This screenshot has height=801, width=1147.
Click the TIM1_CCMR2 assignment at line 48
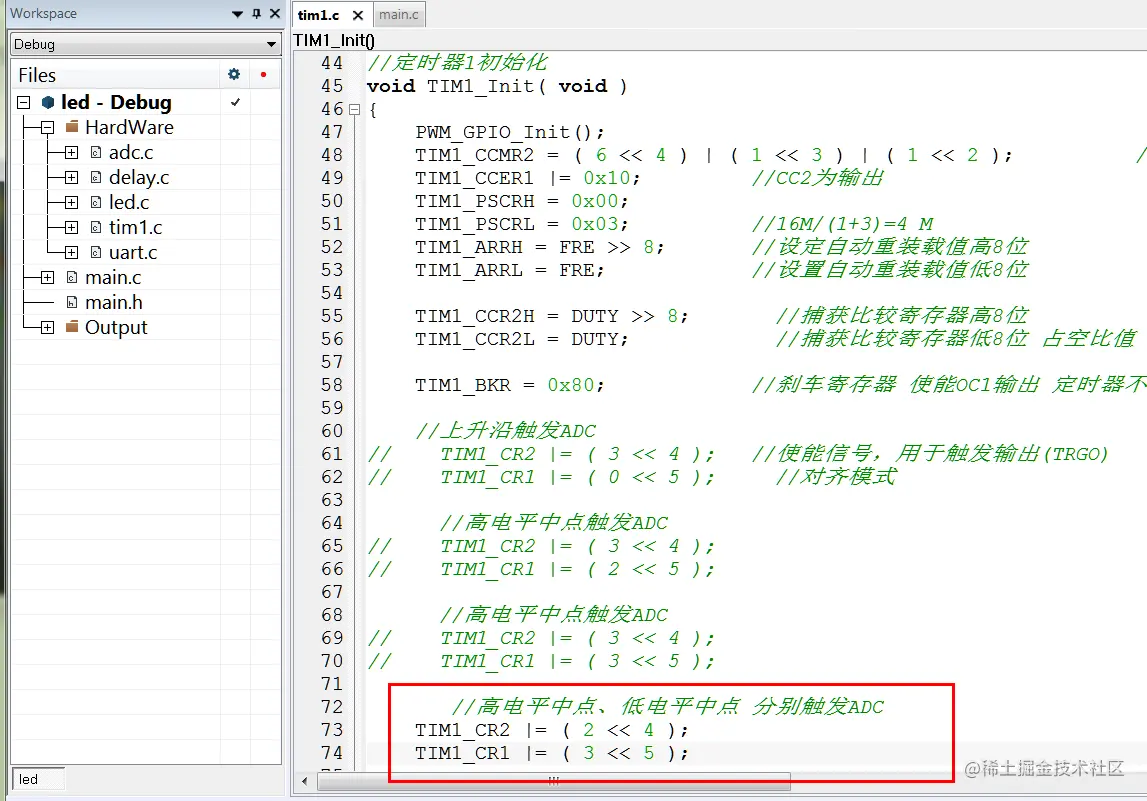point(714,155)
